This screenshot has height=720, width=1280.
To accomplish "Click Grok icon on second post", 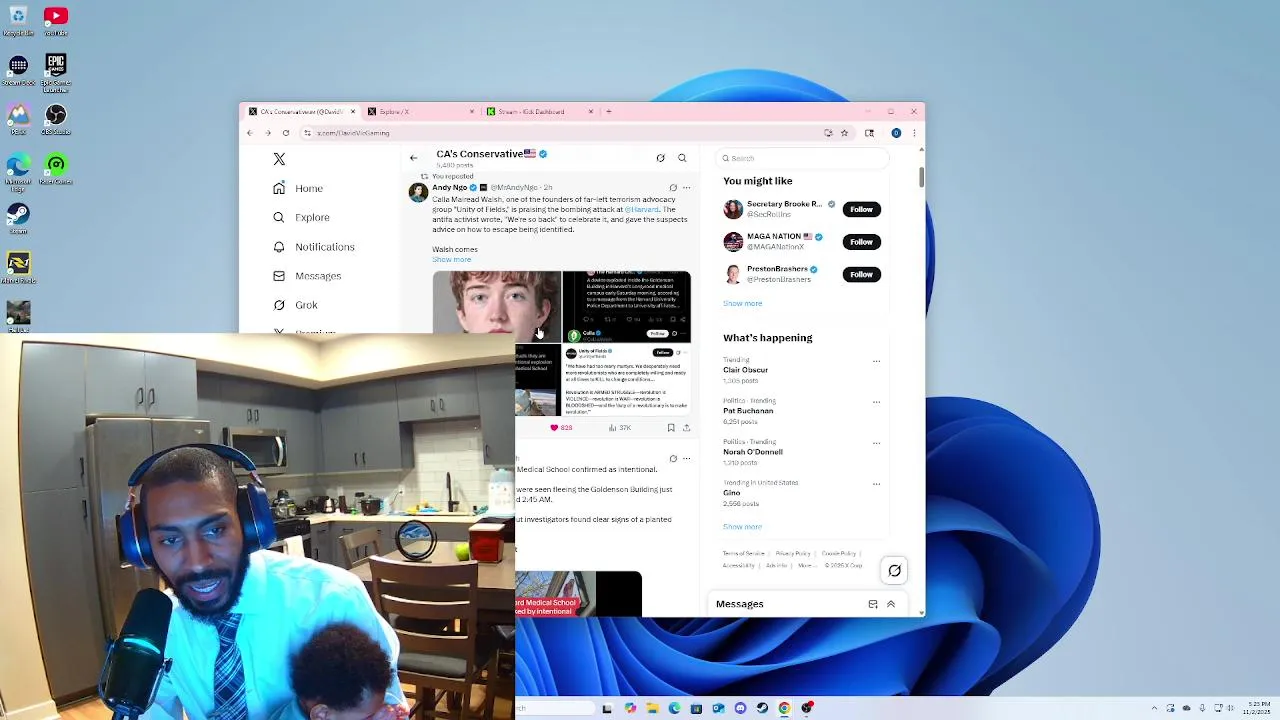I will [x=673, y=459].
